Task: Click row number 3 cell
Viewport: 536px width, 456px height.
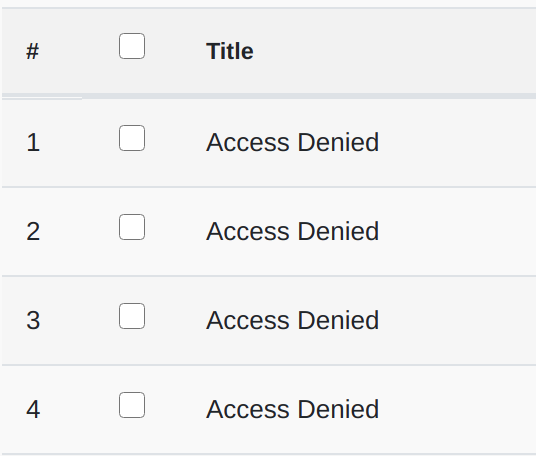Action: (x=33, y=320)
